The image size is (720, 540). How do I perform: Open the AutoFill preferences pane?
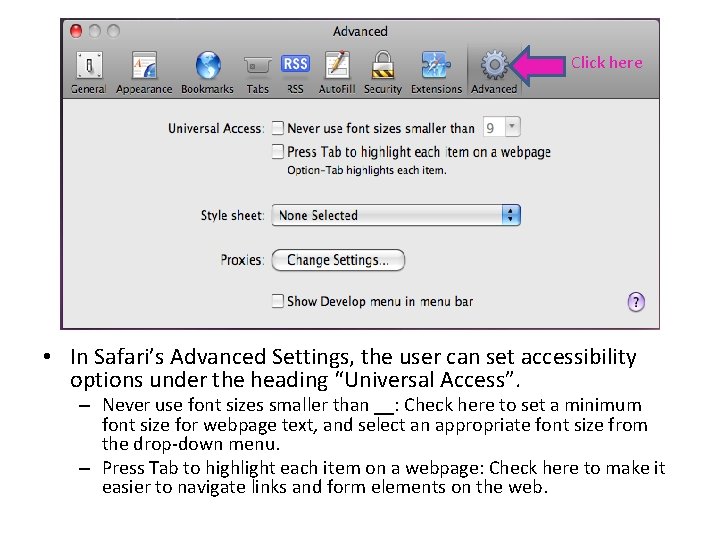click(x=337, y=73)
